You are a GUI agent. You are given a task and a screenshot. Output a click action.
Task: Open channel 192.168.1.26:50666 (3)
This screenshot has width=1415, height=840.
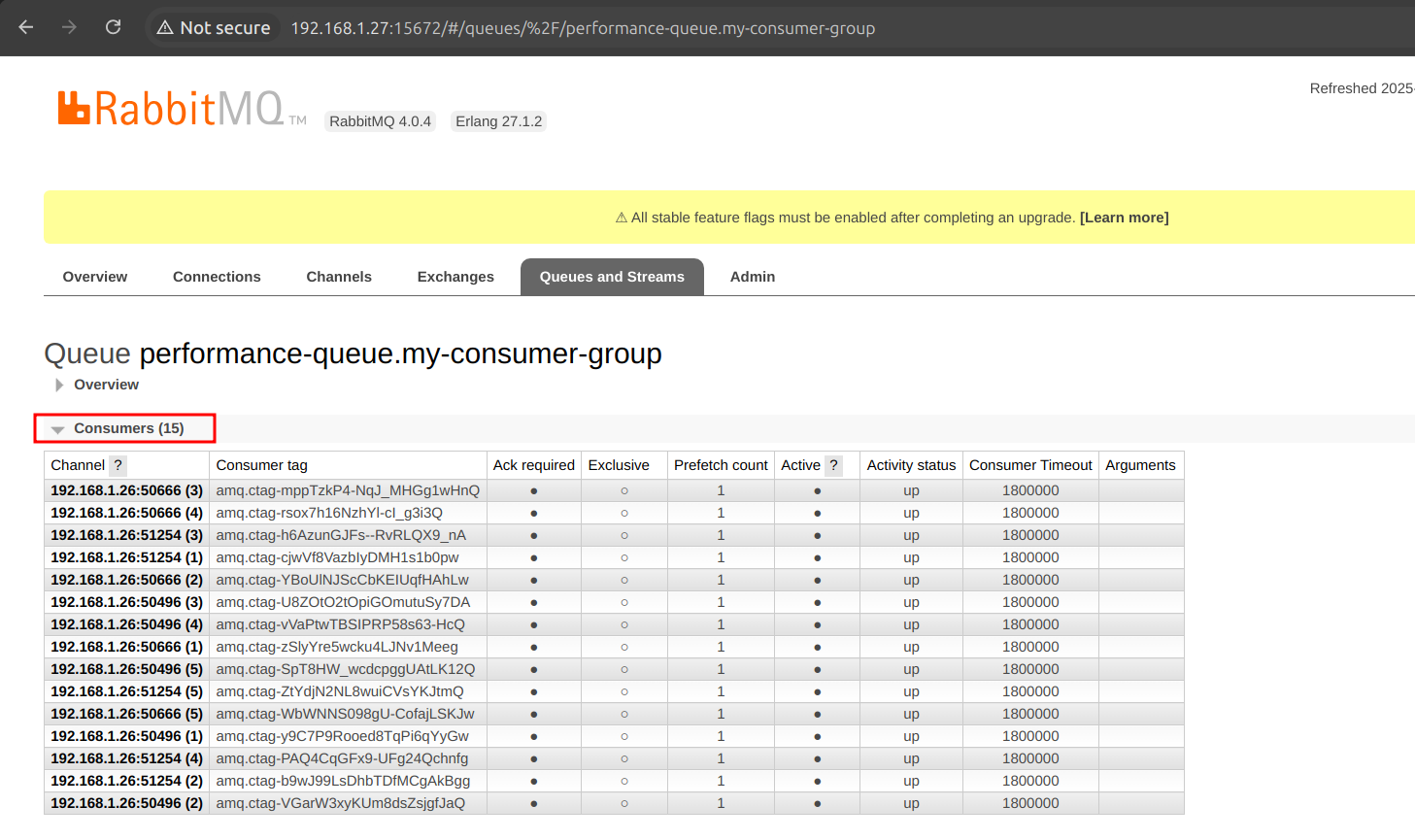[x=127, y=490]
